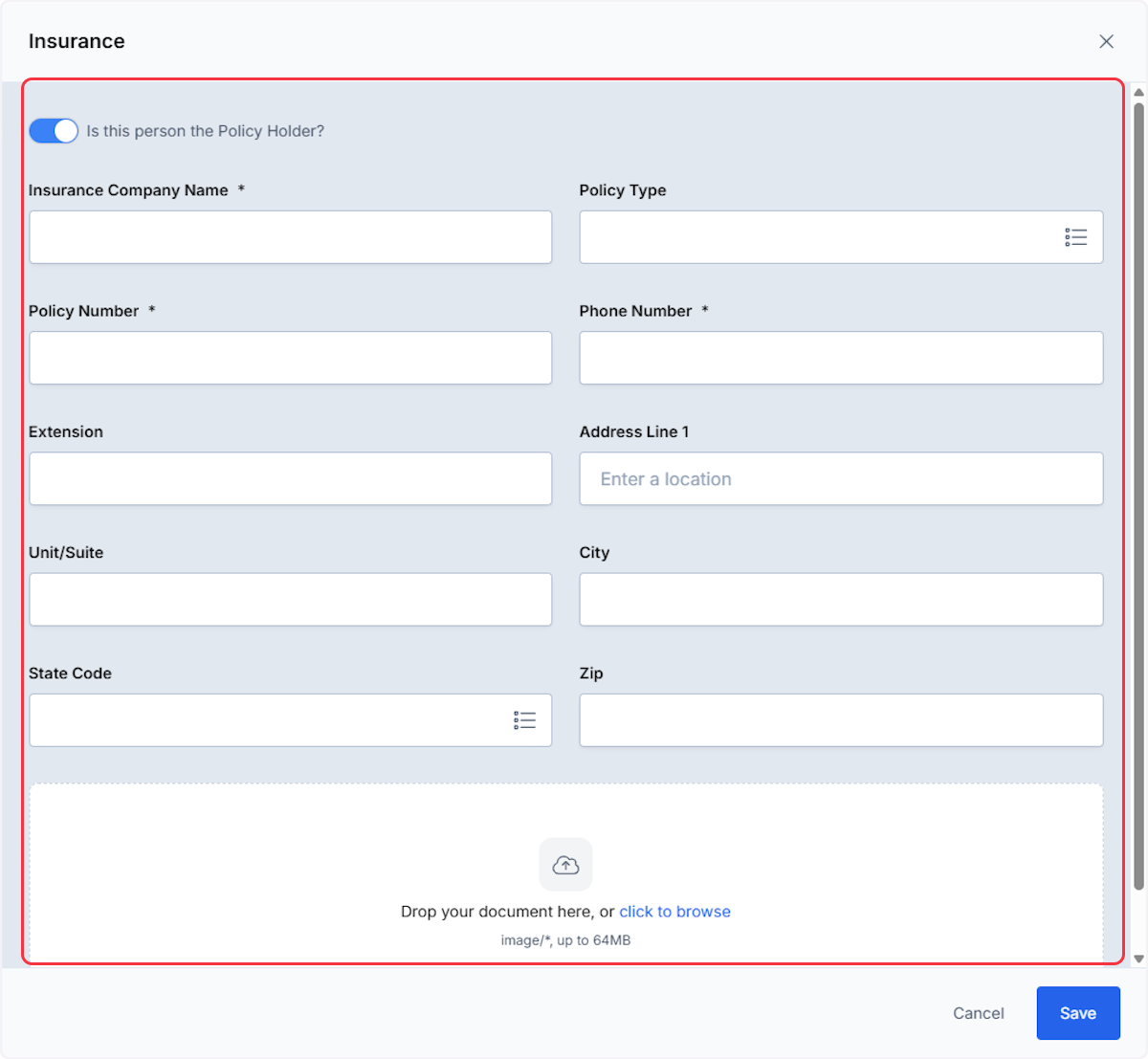Click the vertical scrollbar thumb
The width and height of the screenshot is (1148, 1059).
[1138, 496]
